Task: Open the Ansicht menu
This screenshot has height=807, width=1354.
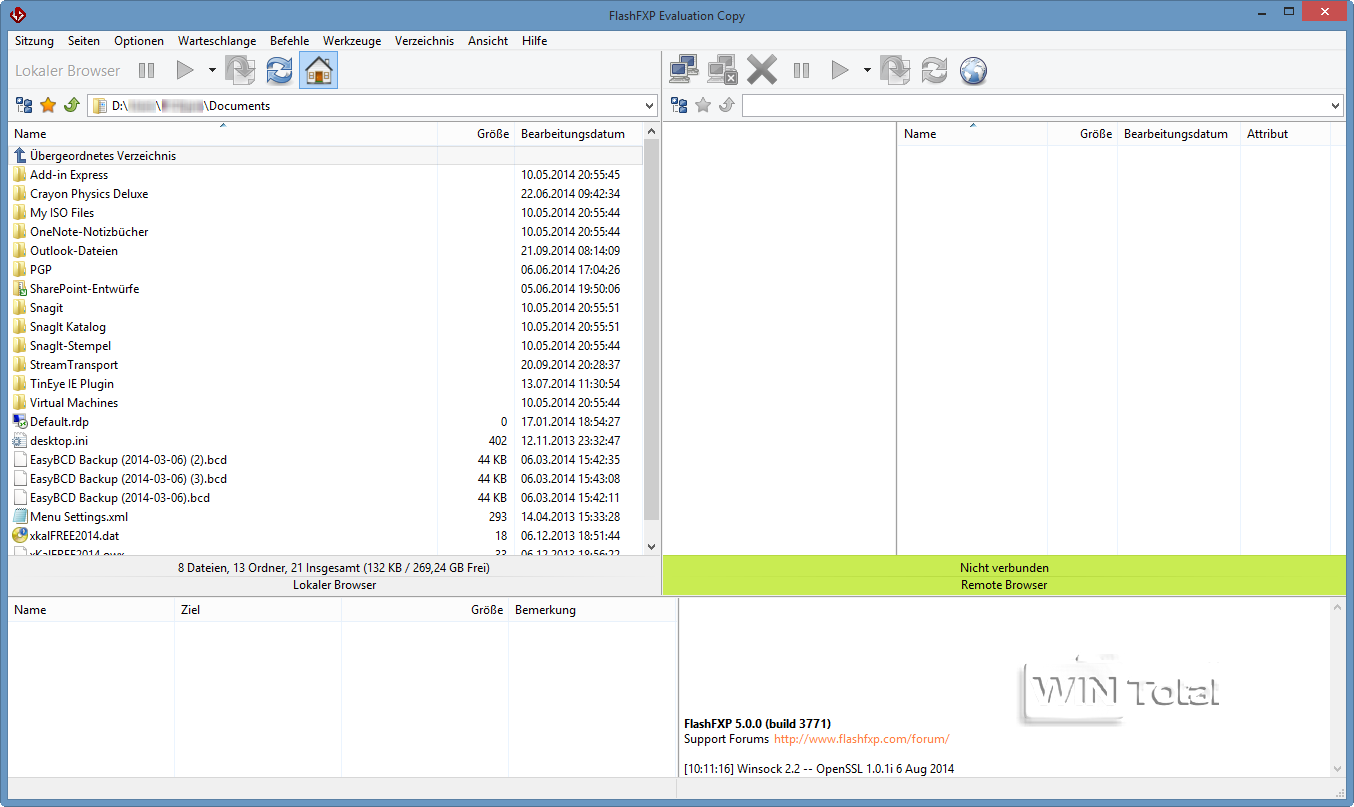Action: tap(488, 41)
